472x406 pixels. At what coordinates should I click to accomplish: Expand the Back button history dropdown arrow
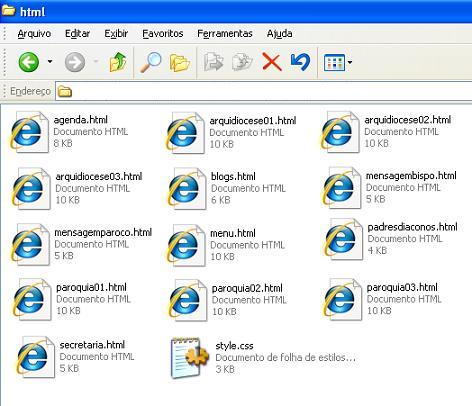tap(50, 62)
